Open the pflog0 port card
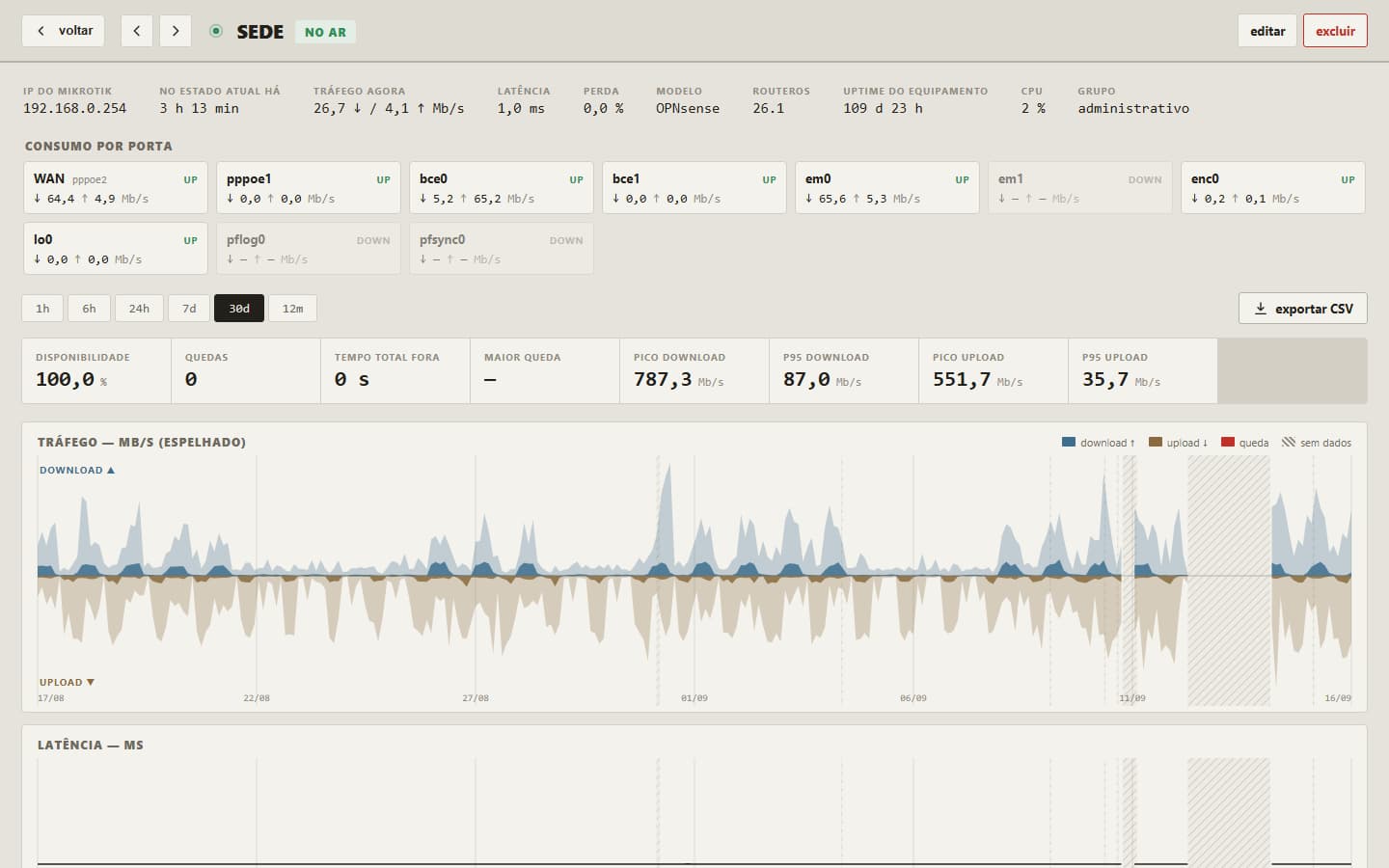The image size is (1389, 868). (x=308, y=248)
